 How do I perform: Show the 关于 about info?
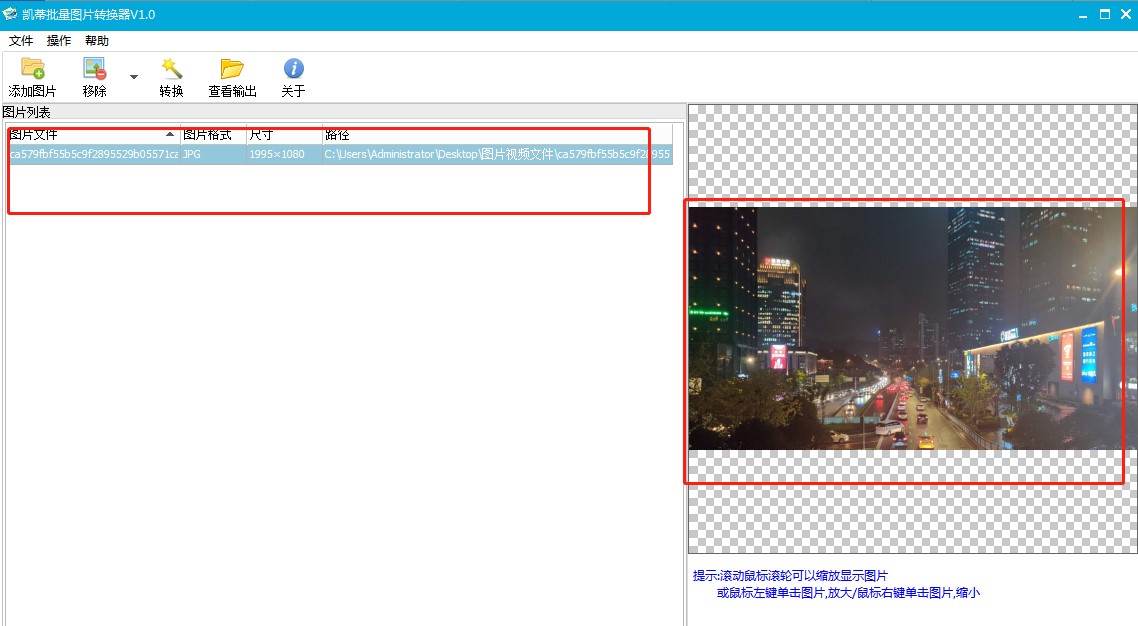293,77
